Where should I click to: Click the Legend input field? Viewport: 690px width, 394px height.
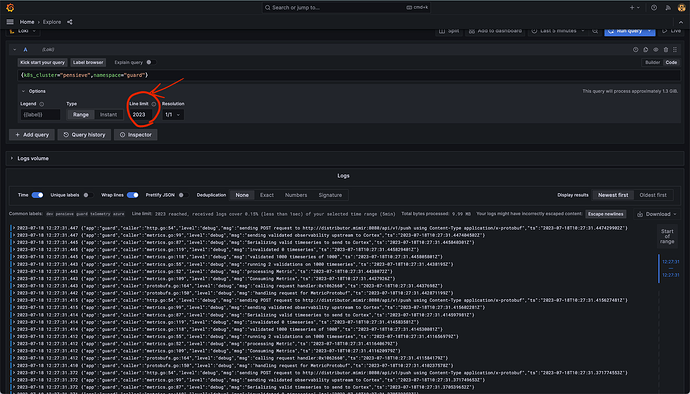point(40,114)
